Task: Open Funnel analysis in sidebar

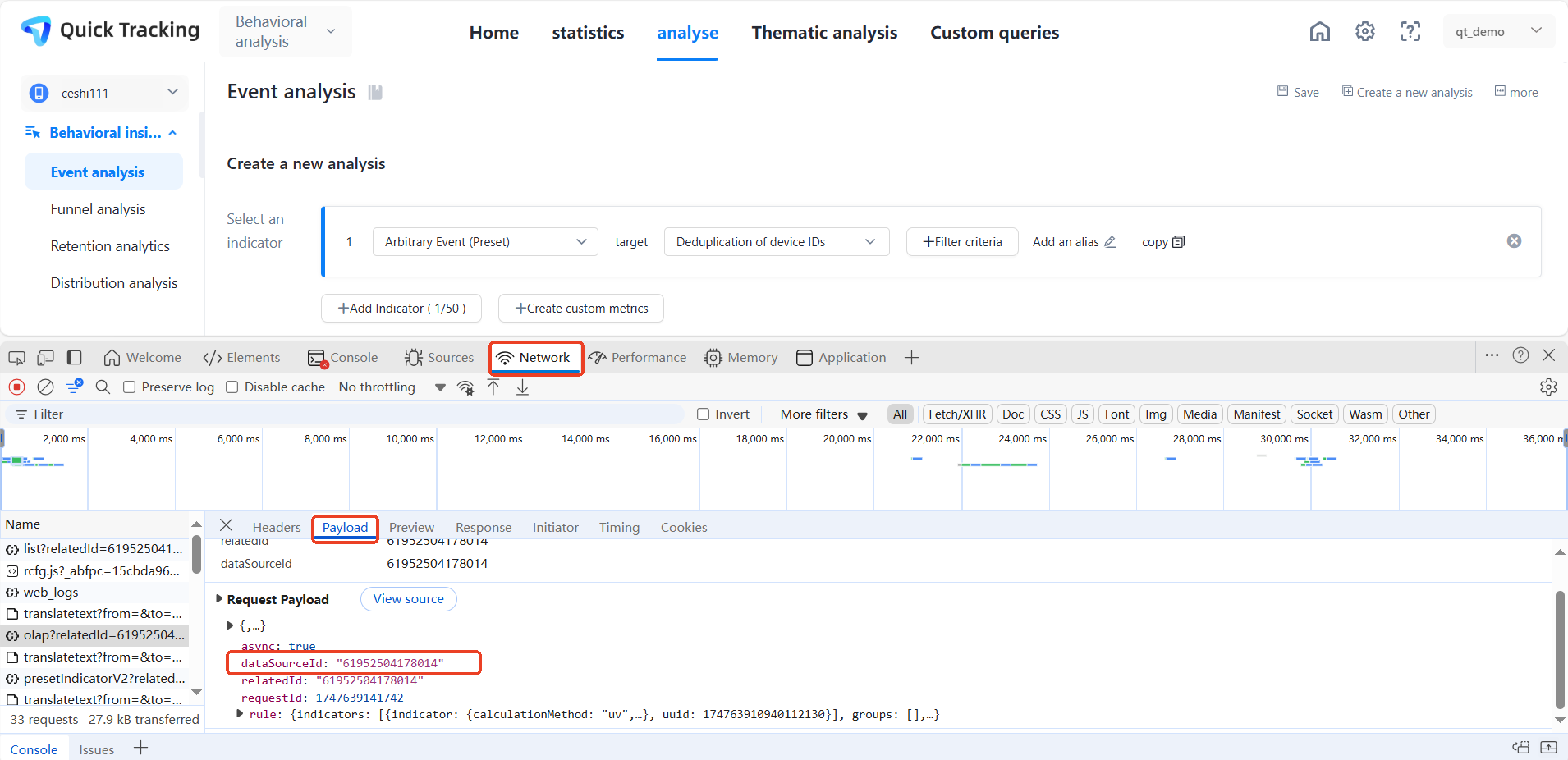Action: pyautogui.click(x=99, y=209)
